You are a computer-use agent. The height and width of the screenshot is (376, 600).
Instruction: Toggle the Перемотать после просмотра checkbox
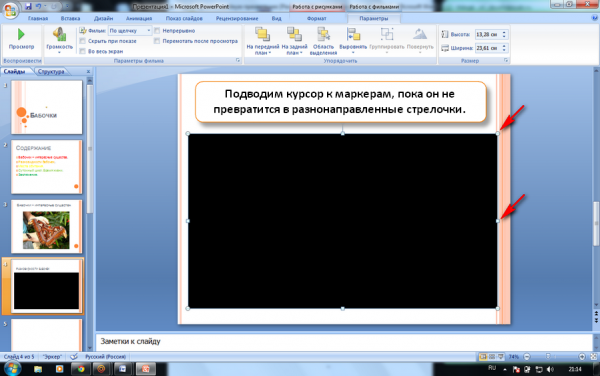tap(157, 41)
